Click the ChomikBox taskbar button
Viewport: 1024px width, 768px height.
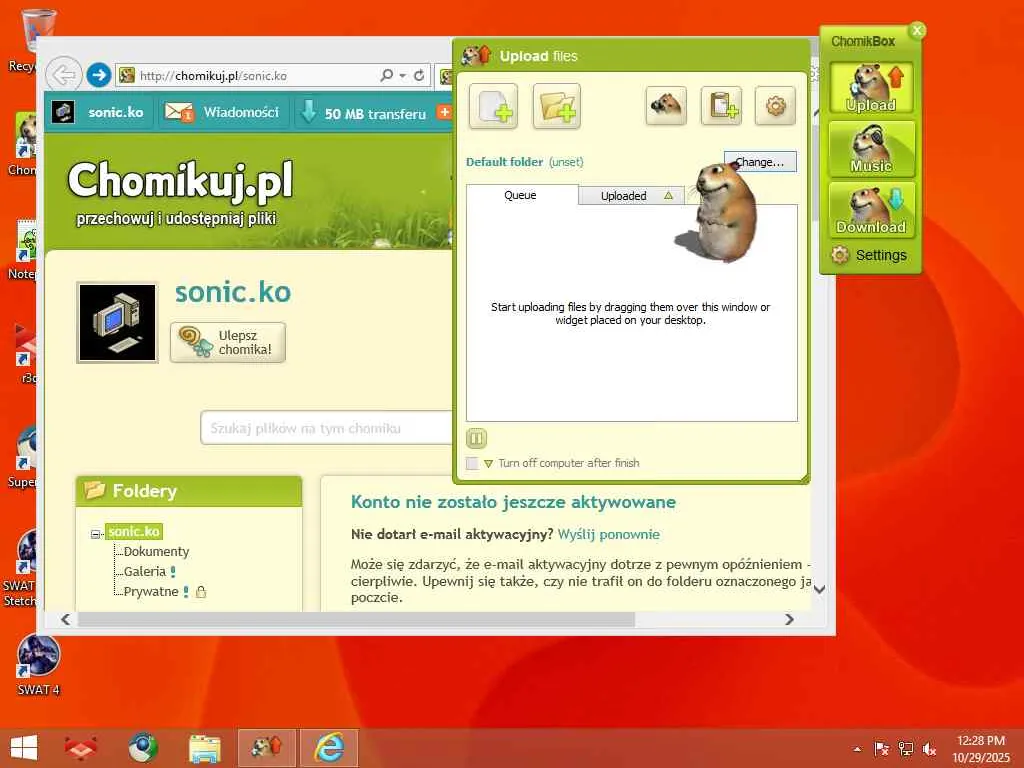(x=266, y=748)
